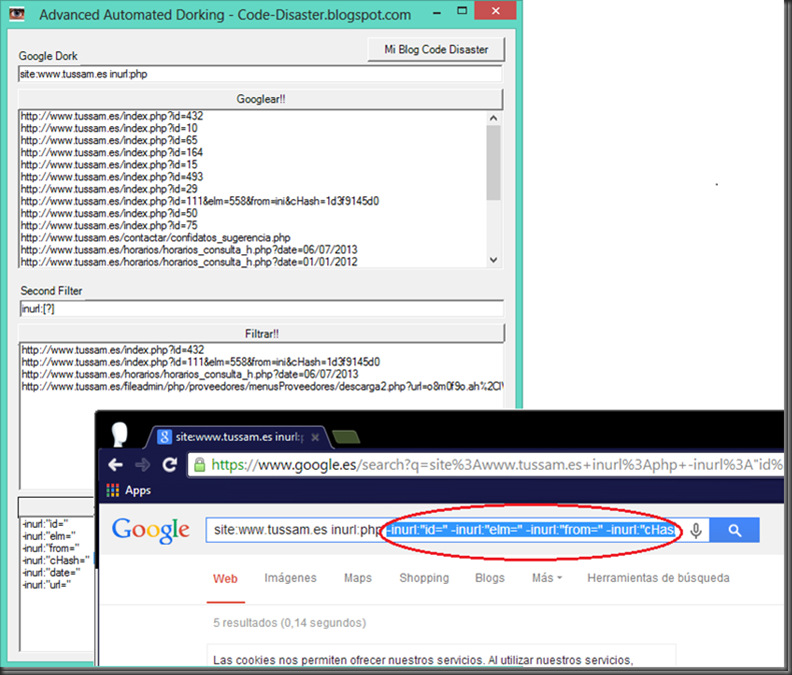Maximize the Advanced Automated Dorking window
The width and height of the screenshot is (792, 675).
[x=462, y=11]
